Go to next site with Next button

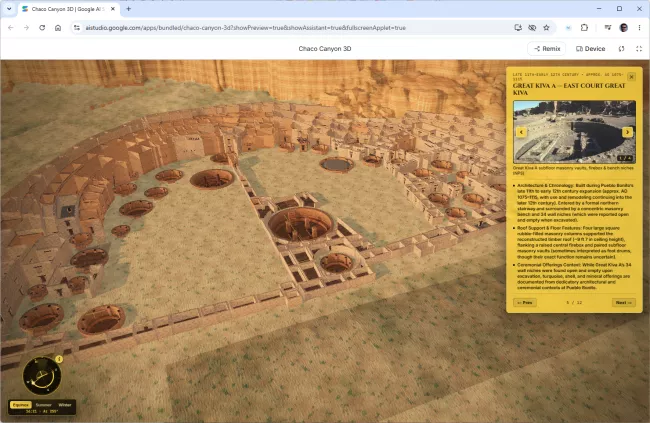point(623,303)
